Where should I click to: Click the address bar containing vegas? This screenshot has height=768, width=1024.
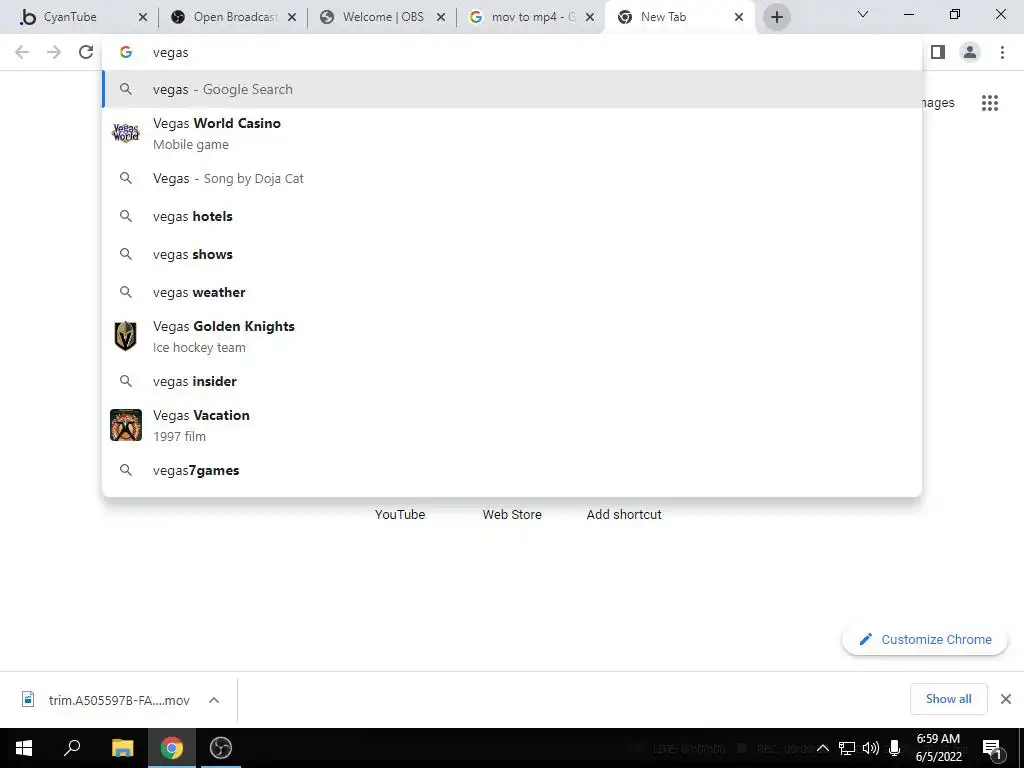[512, 52]
